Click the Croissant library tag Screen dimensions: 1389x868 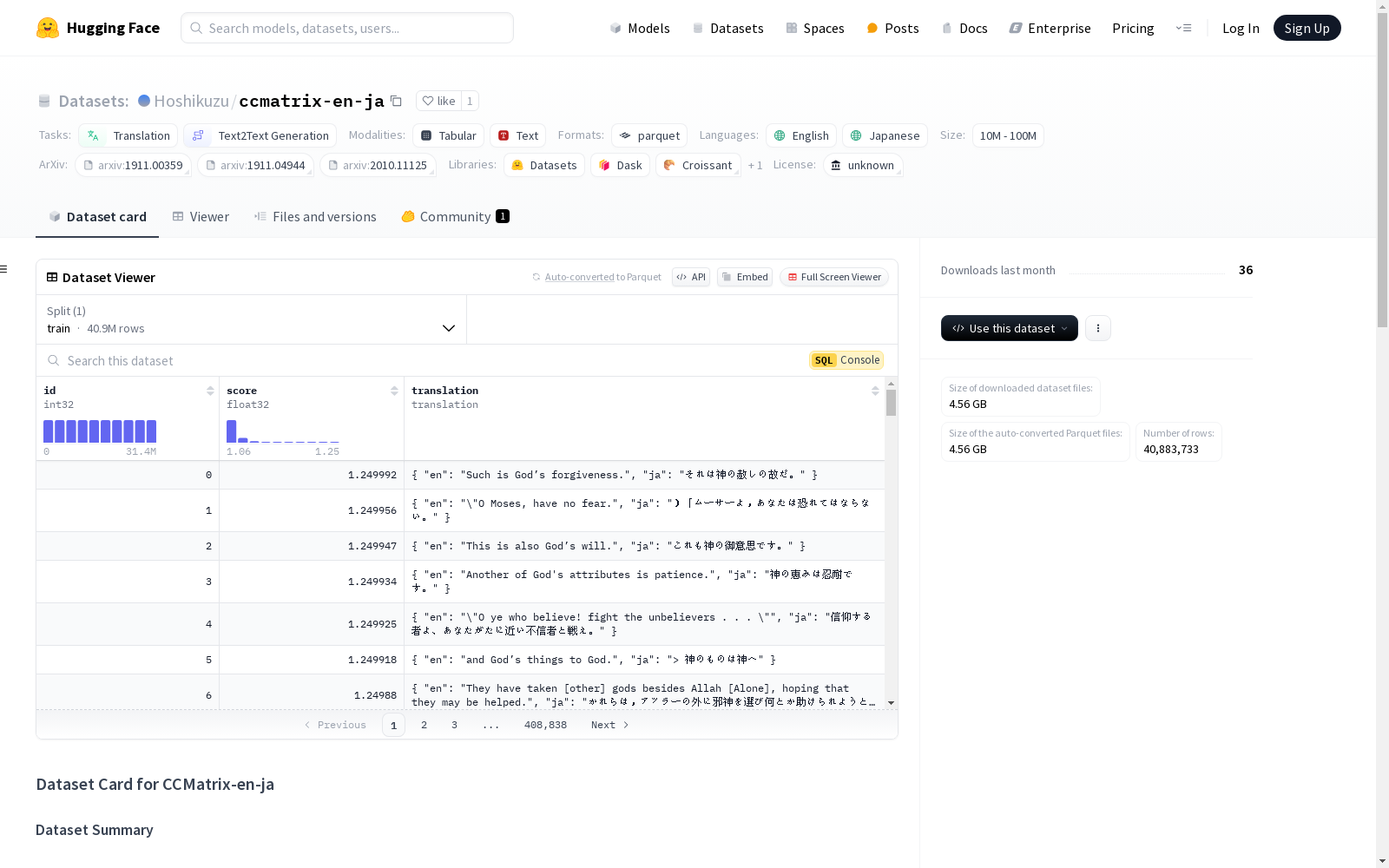[698, 165]
